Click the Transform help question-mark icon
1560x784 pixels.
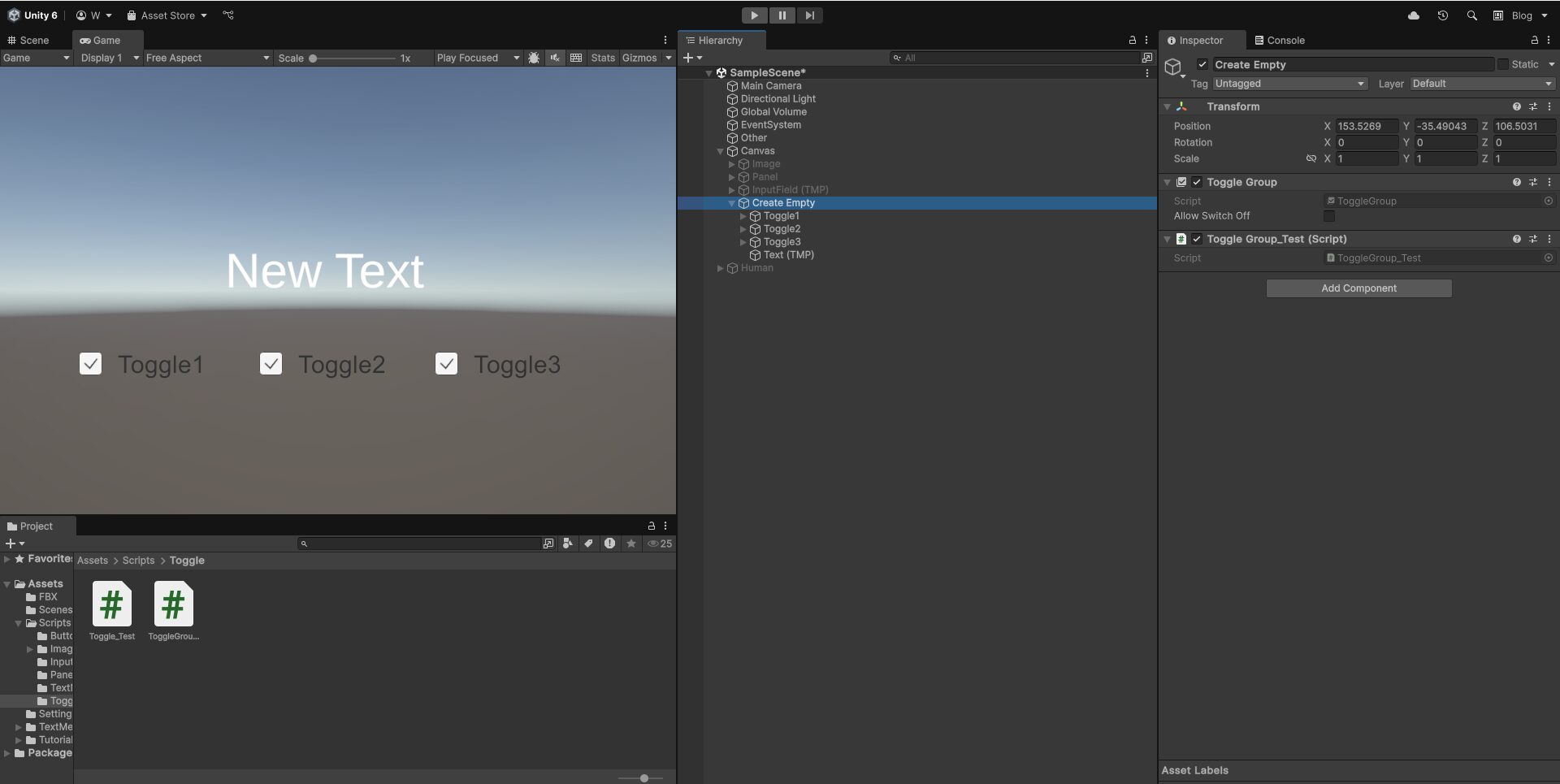(x=1516, y=106)
